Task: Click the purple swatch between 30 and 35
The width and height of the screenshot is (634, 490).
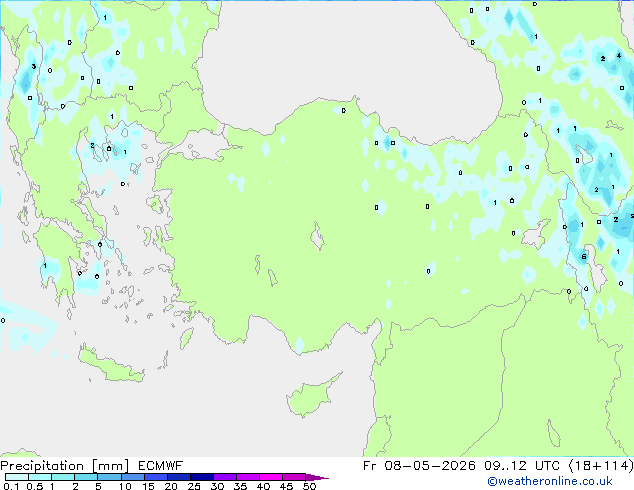Action: tap(224, 477)
